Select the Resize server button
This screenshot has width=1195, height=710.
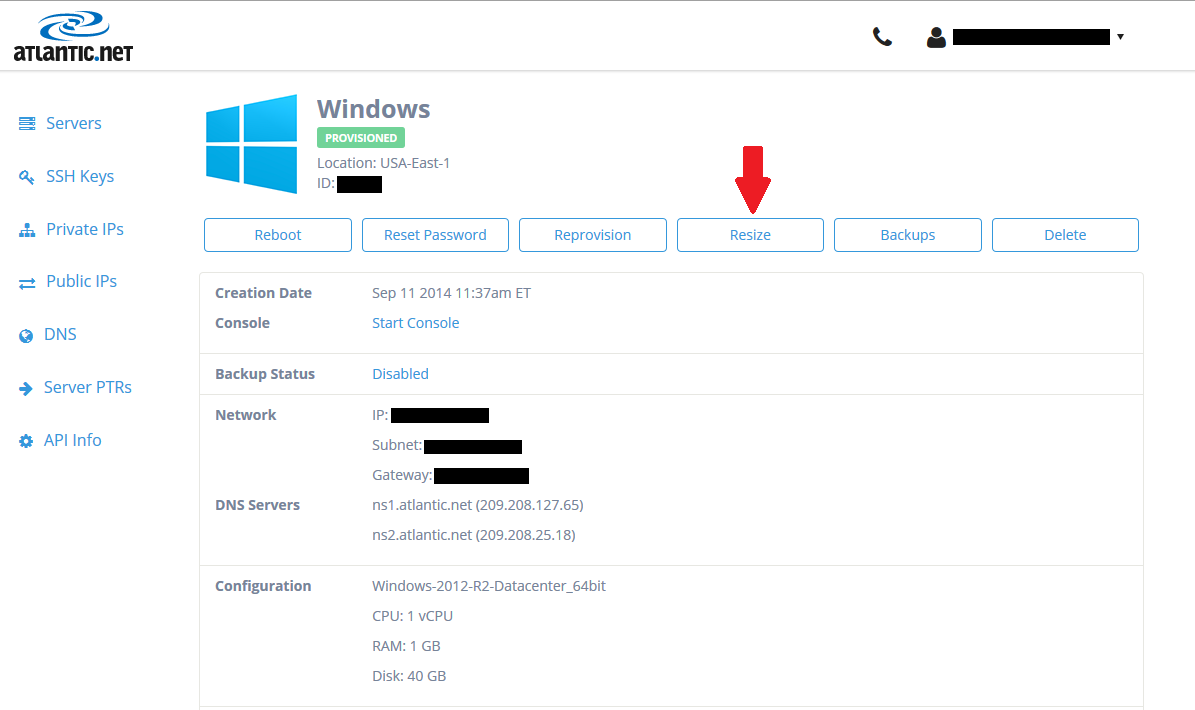pos(750,235)
